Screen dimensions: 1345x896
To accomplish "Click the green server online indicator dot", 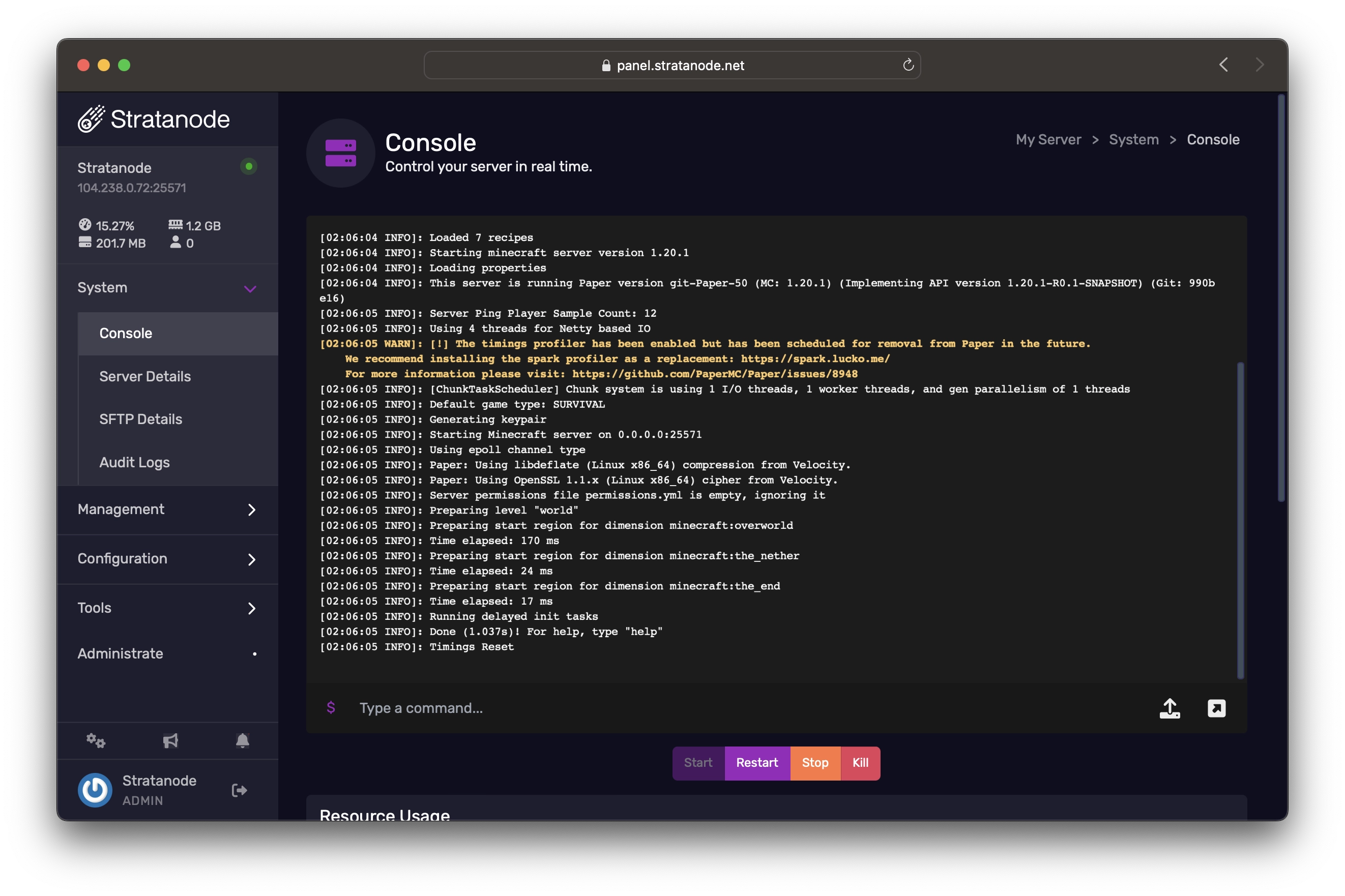I will tap(249, 166).
